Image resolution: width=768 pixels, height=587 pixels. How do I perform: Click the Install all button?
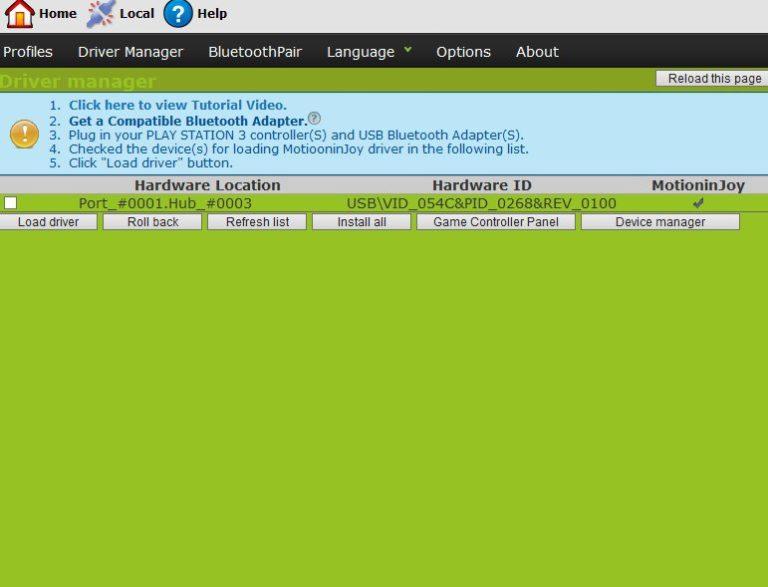click(361, 222)
